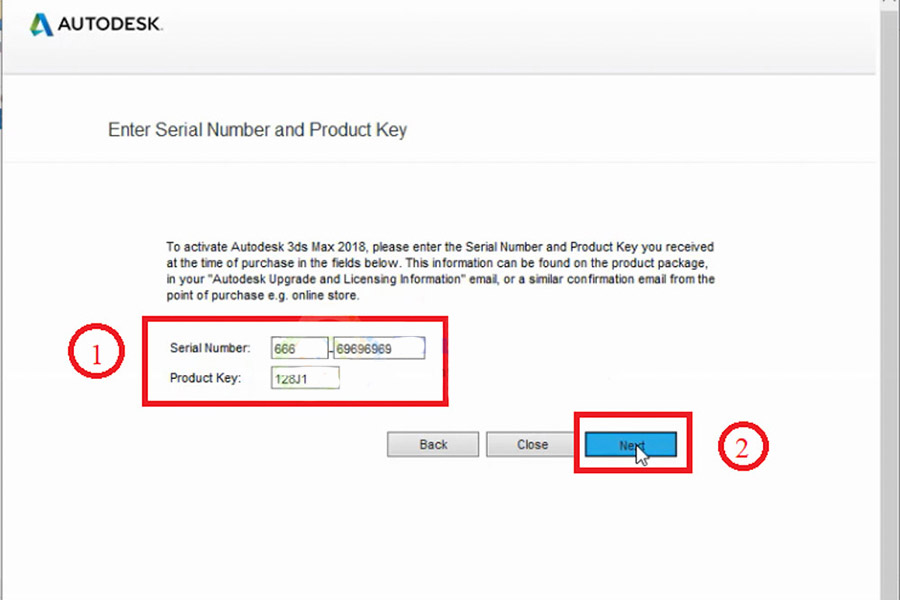Viewport: 900px width, 600px height.
Task: Click the "Product Key:" label
Action: point(207,378)
